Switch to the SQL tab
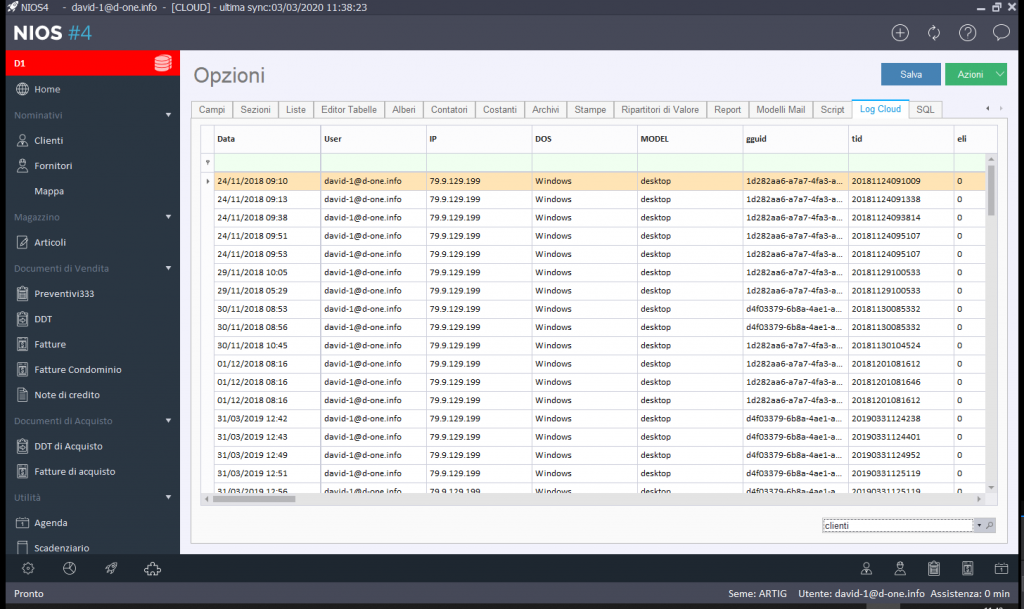The image size is (1024, 609). pyautogui.click(x=925, y=110)
